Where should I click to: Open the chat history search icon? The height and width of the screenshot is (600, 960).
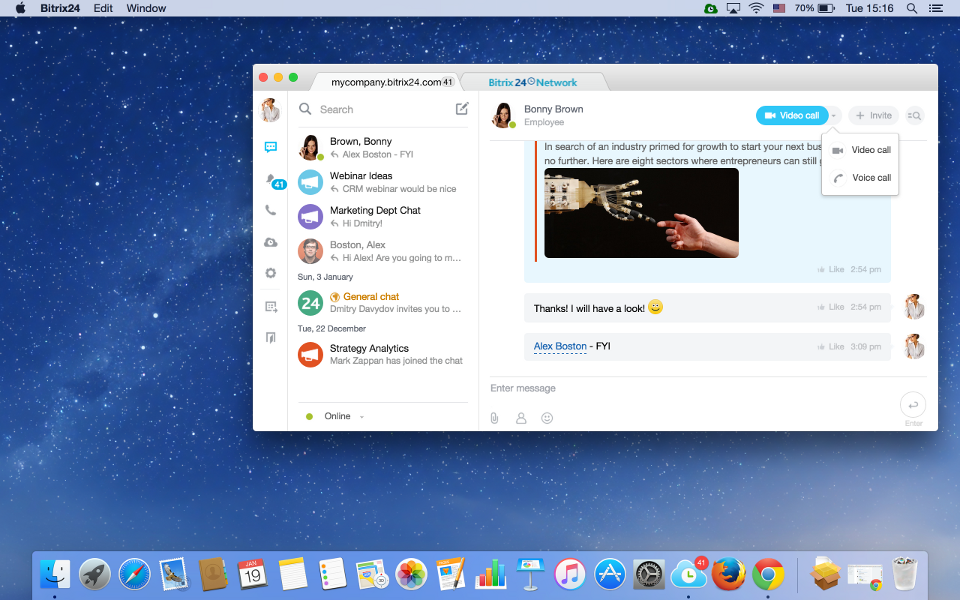(x=913, y=116)
